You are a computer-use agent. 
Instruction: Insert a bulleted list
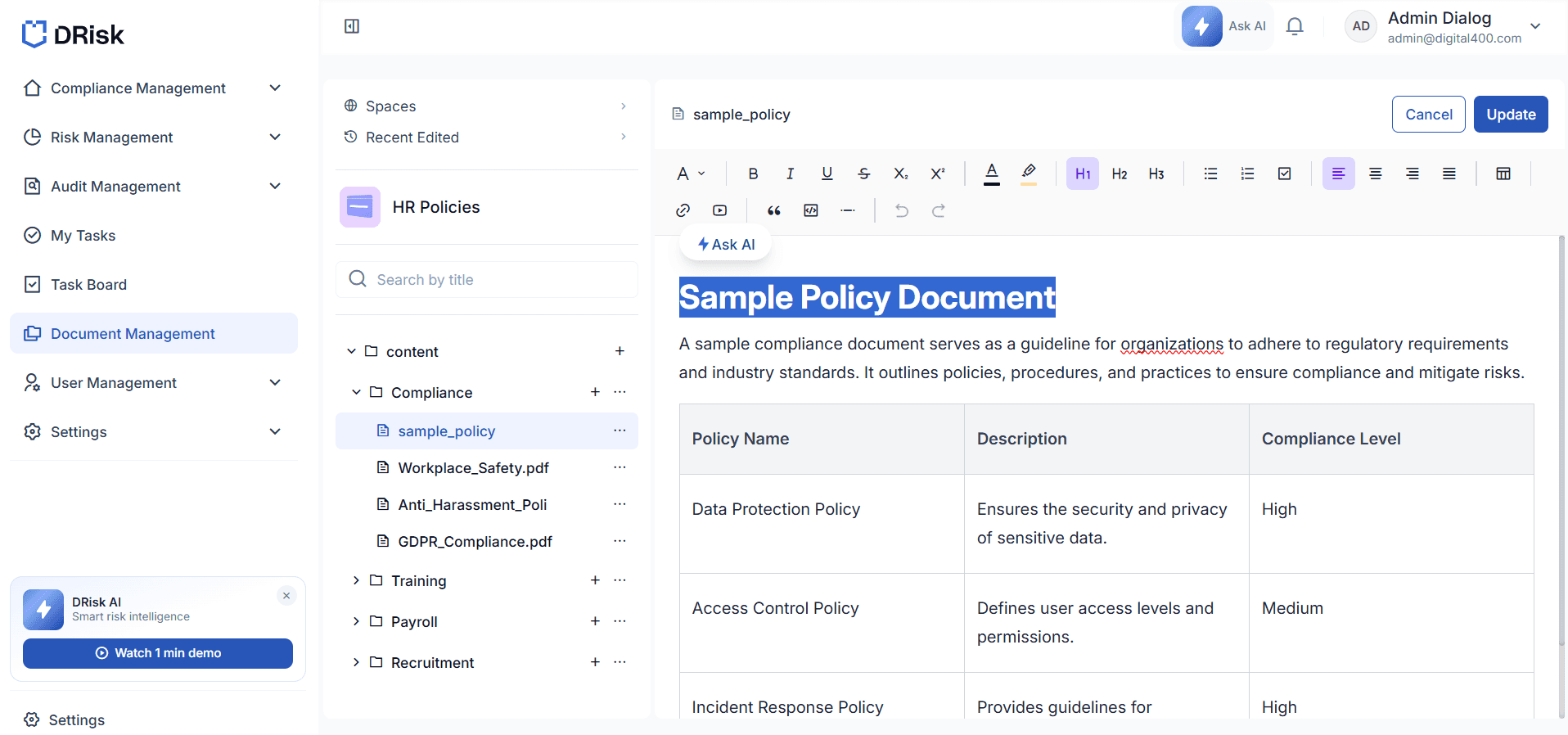click(x=1210, y=174)
